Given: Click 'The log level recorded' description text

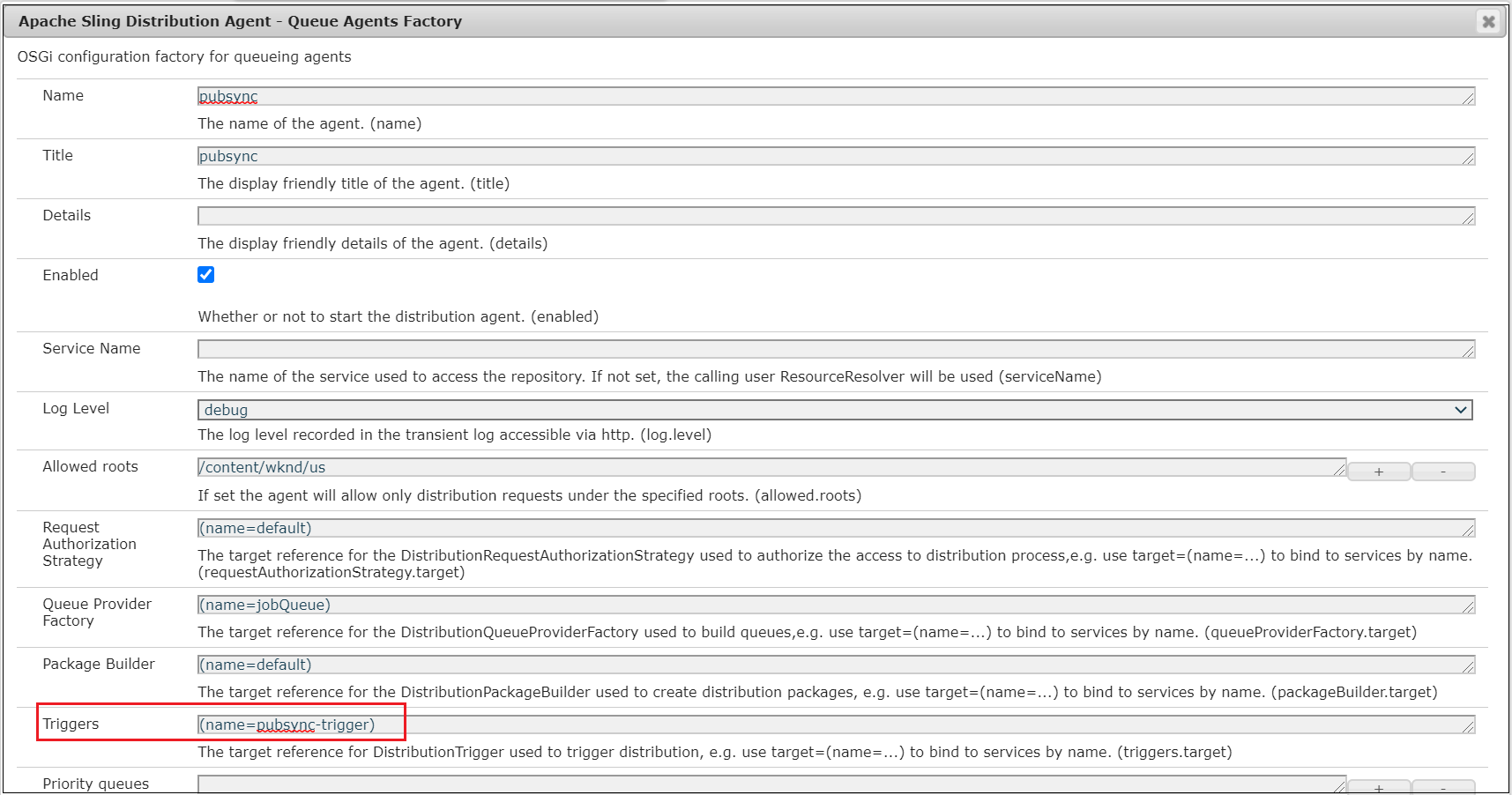Looking at the screenshot, I should tap(455, 435).
